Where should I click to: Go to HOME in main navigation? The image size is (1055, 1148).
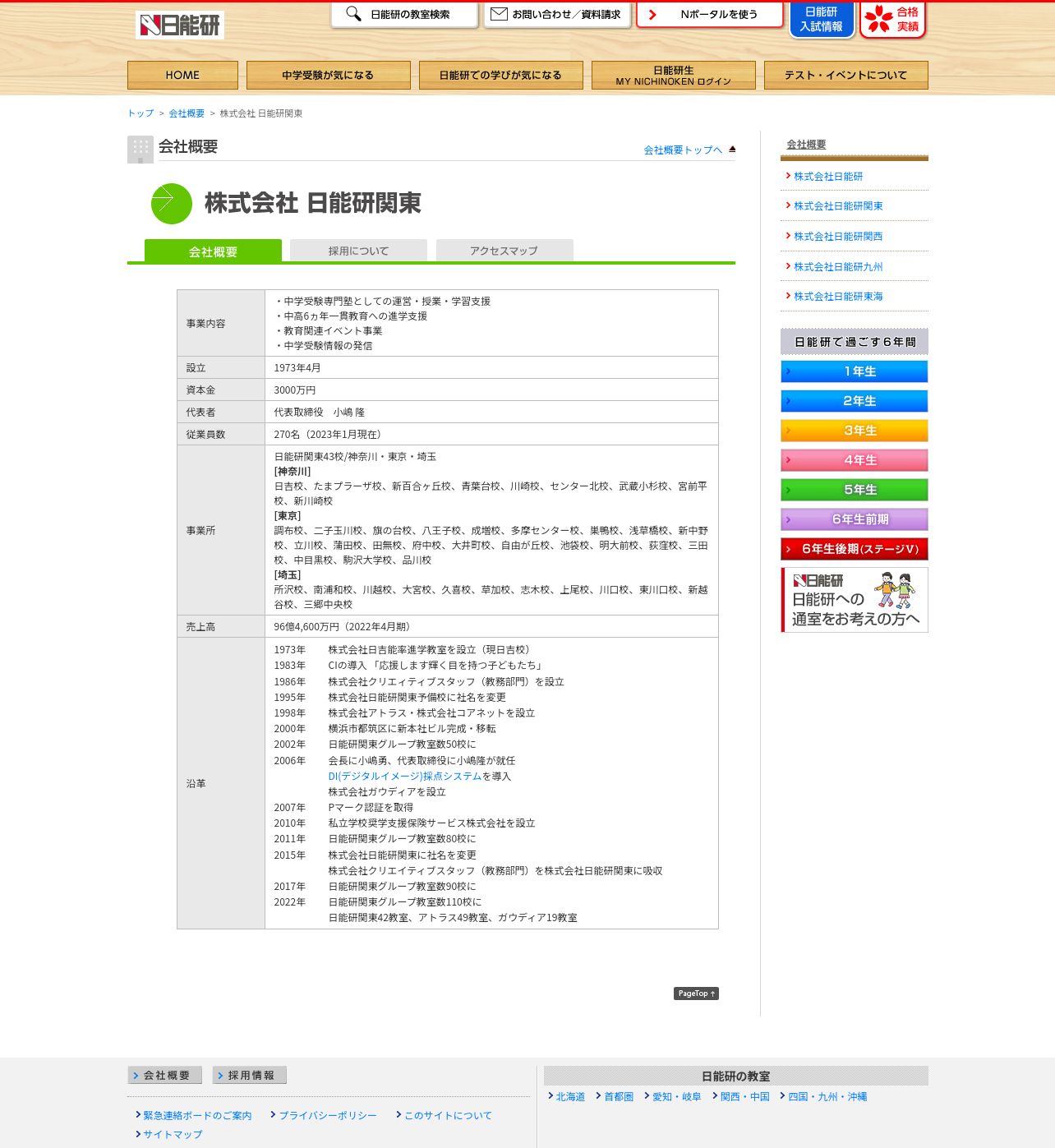182,75
